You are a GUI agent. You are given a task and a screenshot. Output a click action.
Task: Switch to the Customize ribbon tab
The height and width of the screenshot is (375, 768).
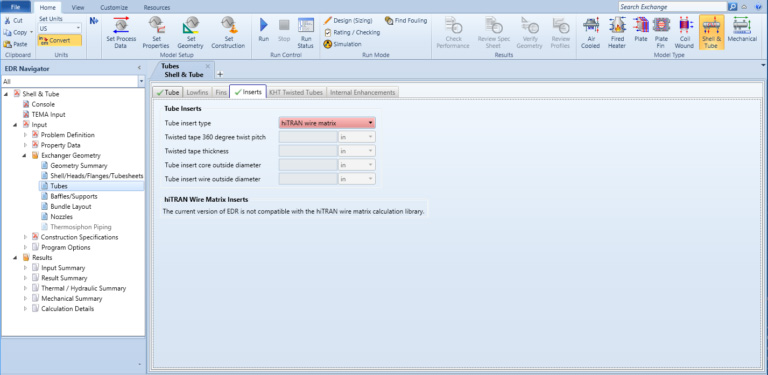(x=114, y=7)
